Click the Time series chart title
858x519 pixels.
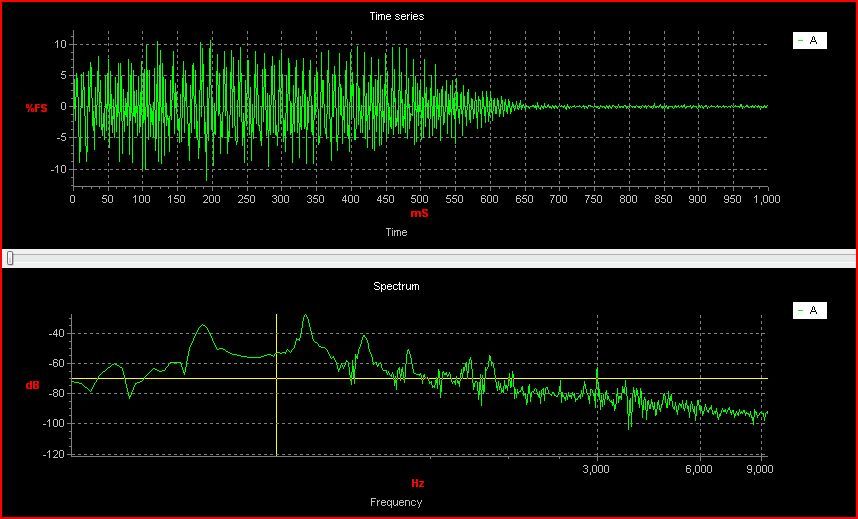click(397, 16)
